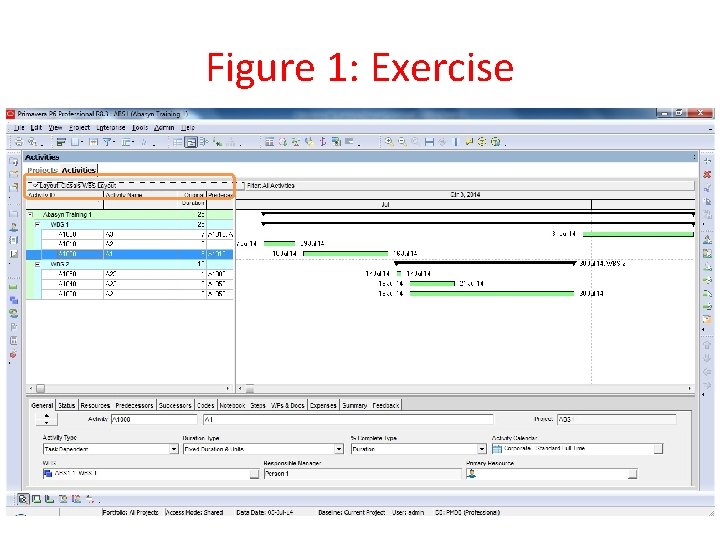Toggle the highlighted Gantt Chart view icon

tap(191, 142)
